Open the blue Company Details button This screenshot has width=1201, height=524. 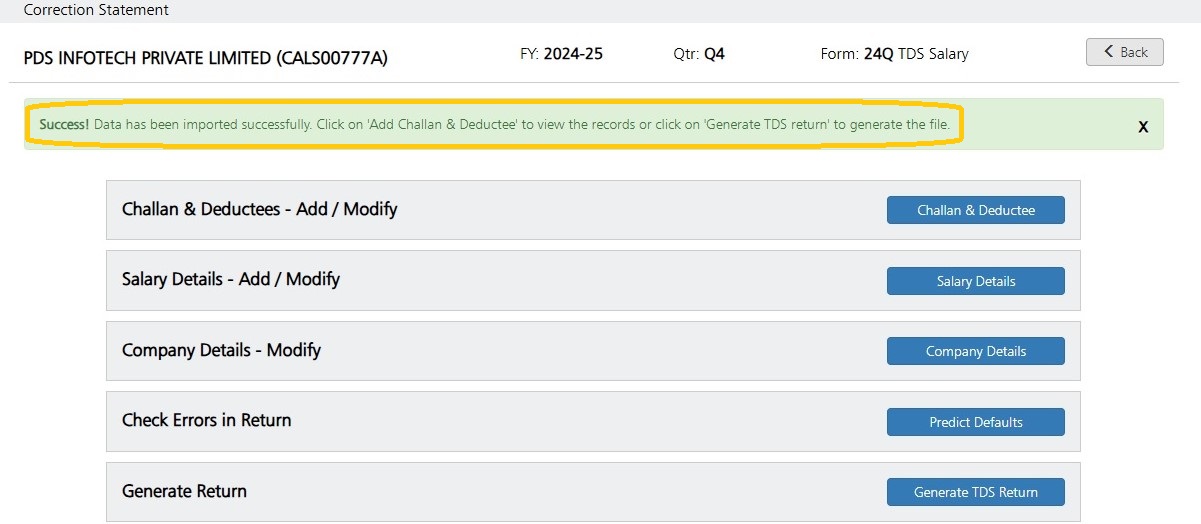[975, 351]
